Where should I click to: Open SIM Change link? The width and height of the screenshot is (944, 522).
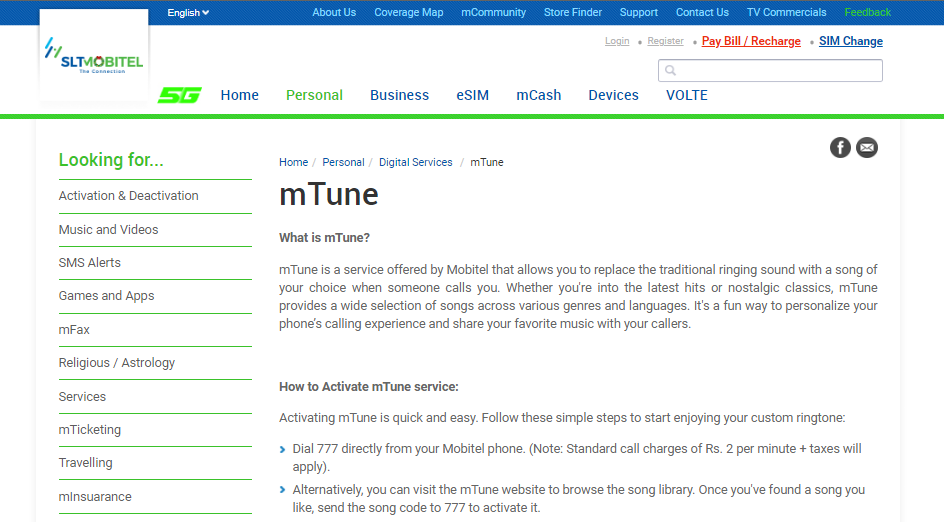pos(851,41)
